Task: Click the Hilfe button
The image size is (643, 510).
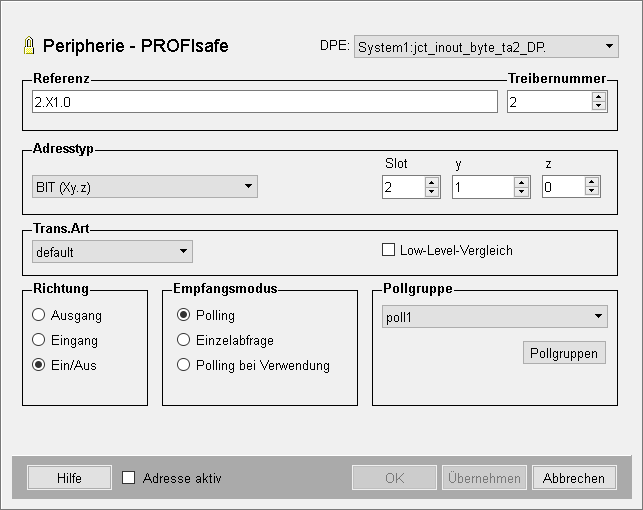Action: click(69, 478)
